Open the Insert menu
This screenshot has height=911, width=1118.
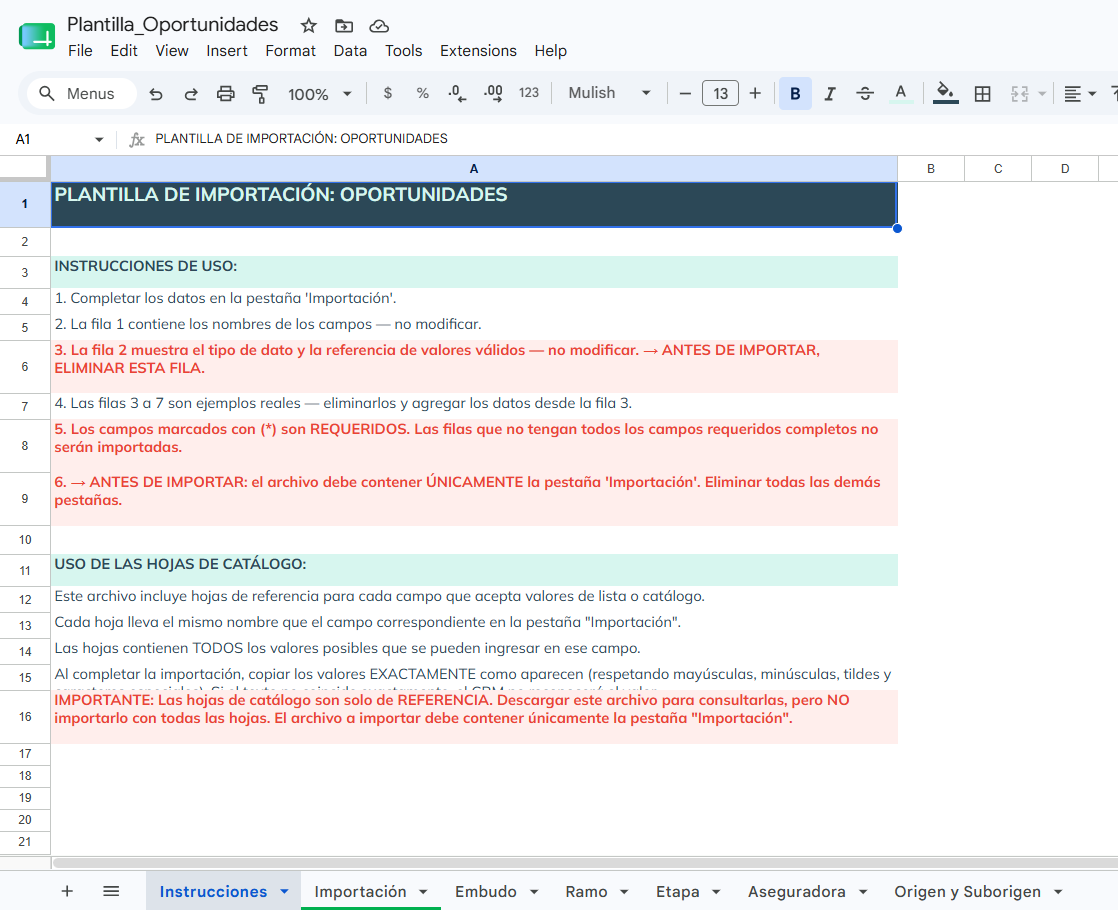click(227, 51)
